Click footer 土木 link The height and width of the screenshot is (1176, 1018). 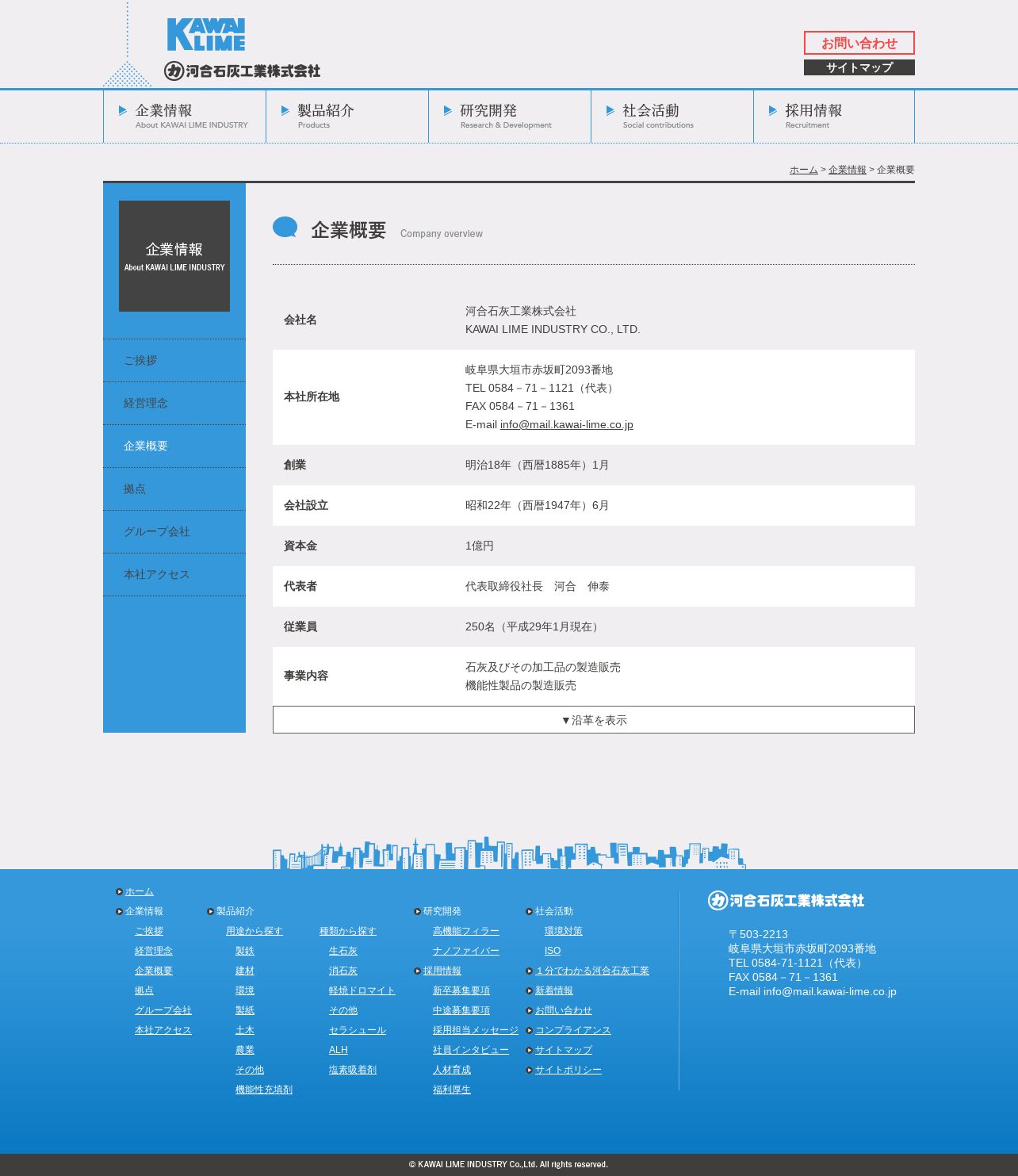[245, 1030]
